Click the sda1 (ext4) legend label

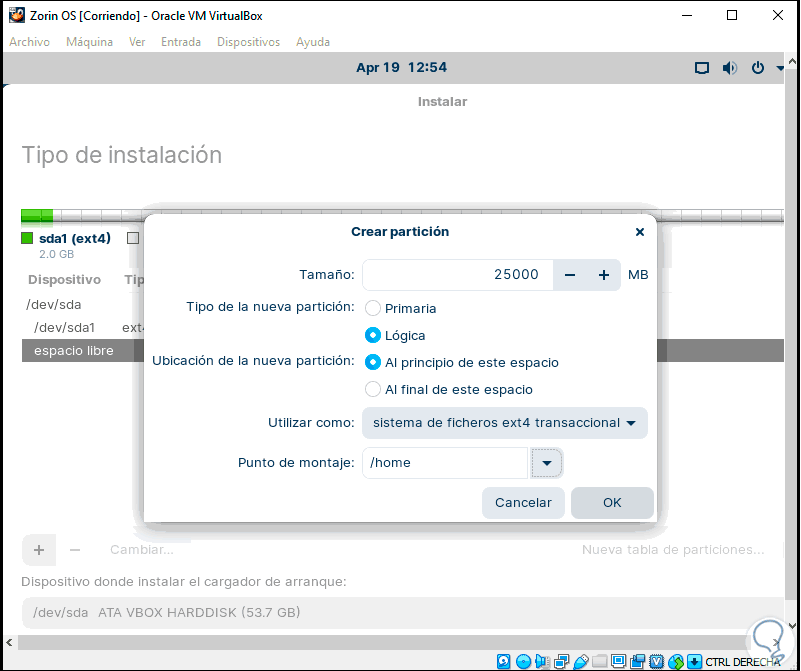75,238
